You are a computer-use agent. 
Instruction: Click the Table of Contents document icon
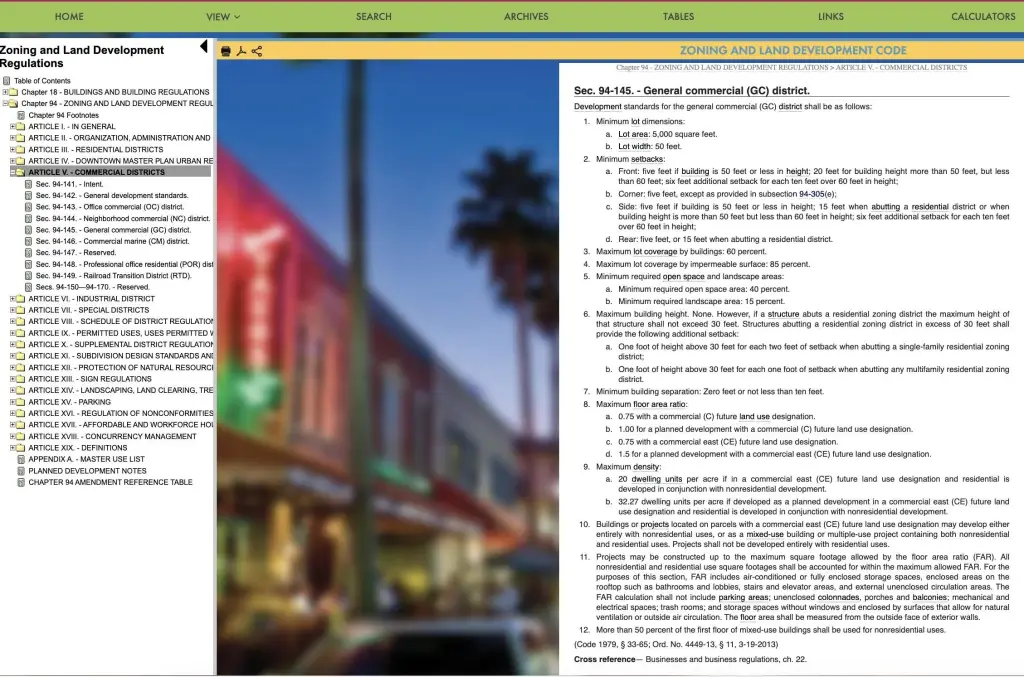point(7,81)
